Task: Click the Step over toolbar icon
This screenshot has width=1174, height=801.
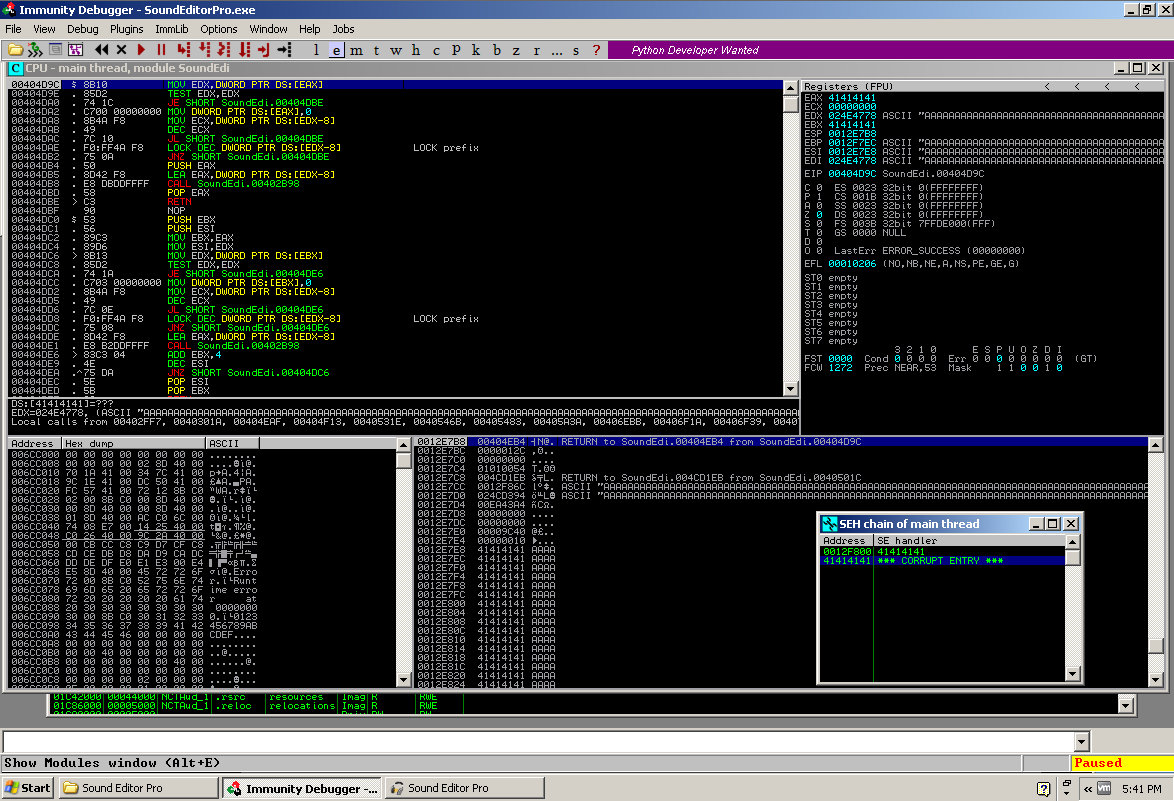Action: [x=204, y=50]
